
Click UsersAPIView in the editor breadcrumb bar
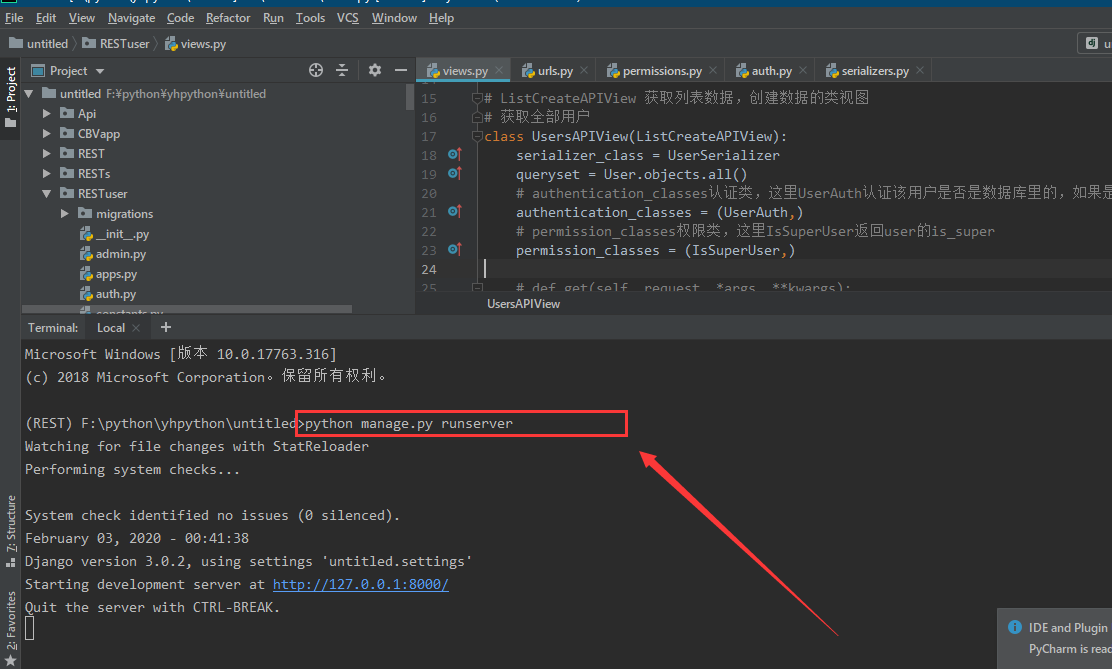point(523,304)
